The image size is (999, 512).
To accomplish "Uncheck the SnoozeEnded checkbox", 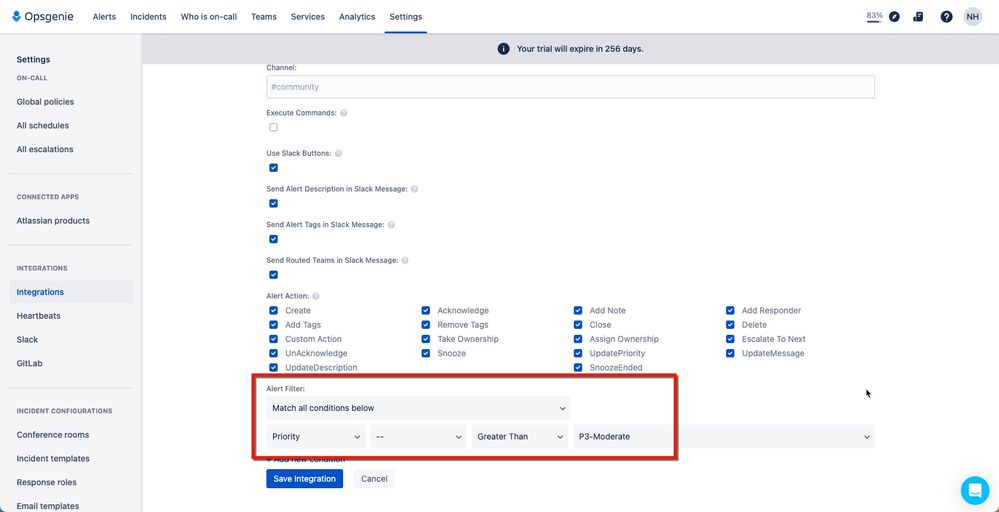I will click(x=578, y=368).
